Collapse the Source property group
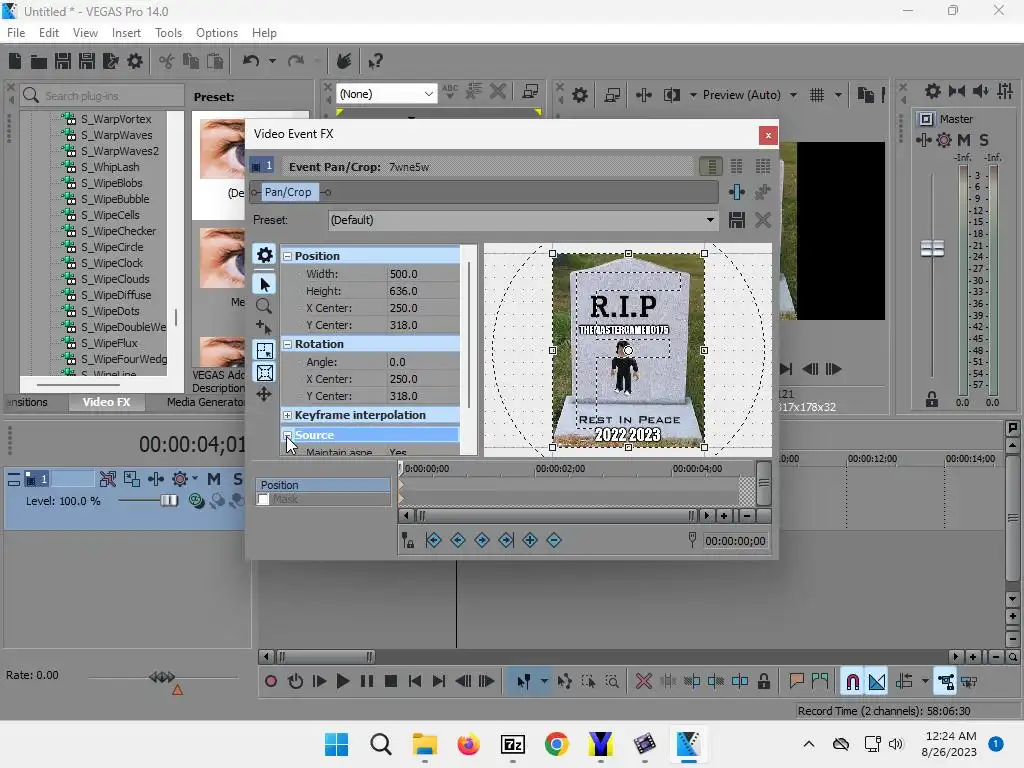This screenshot has height=768, width=1024. tap(287, 435)
